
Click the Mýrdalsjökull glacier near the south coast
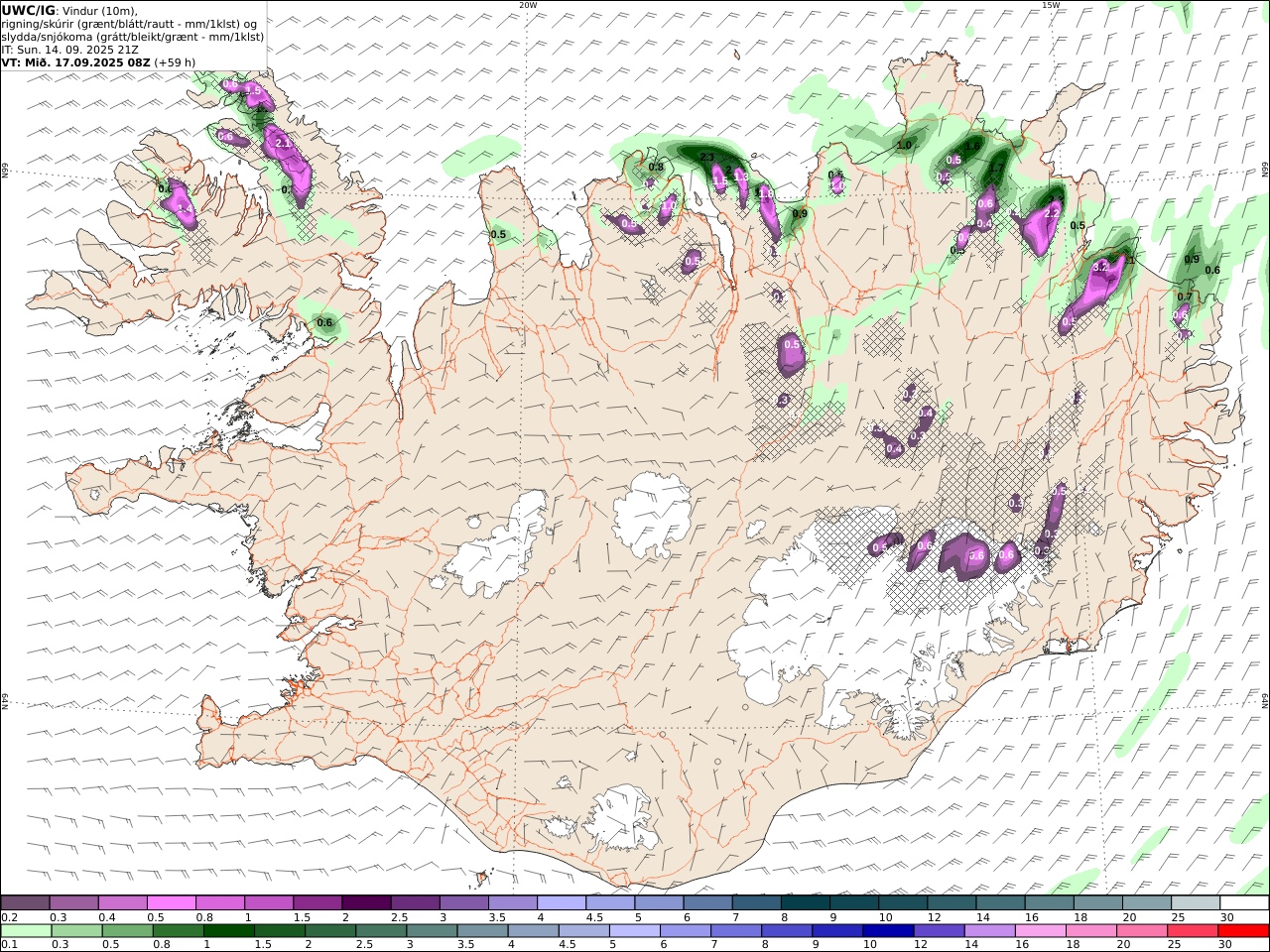coord(620,820)
